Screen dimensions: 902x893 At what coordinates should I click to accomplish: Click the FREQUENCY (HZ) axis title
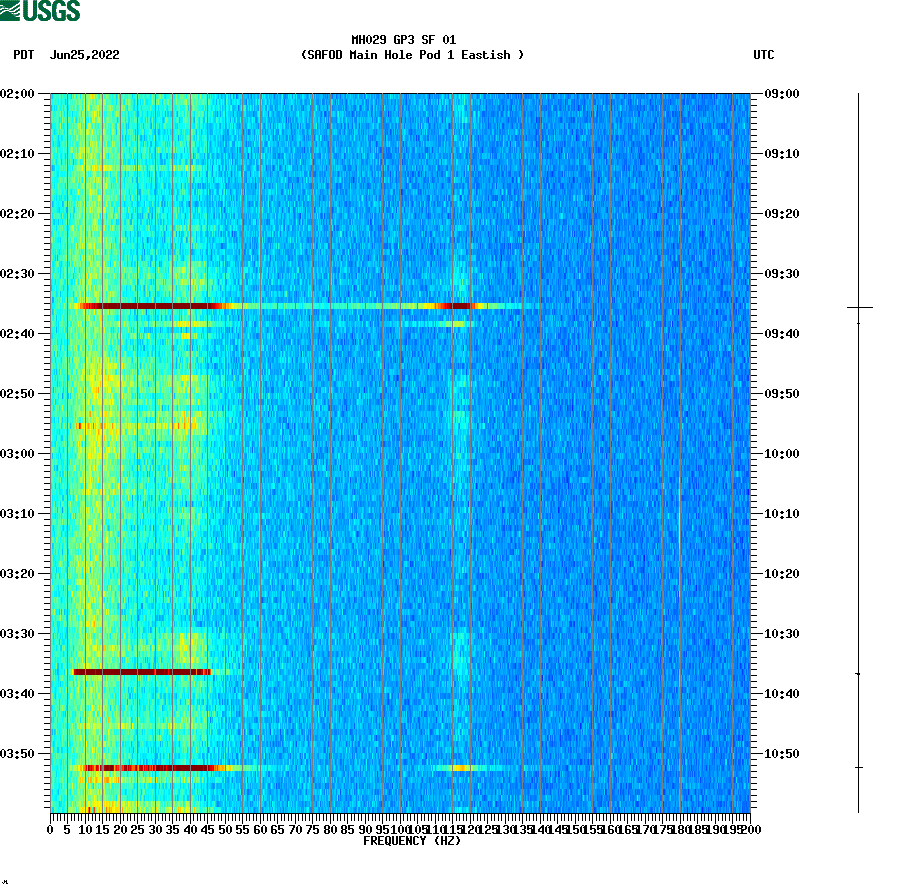[x=414, y=840]
